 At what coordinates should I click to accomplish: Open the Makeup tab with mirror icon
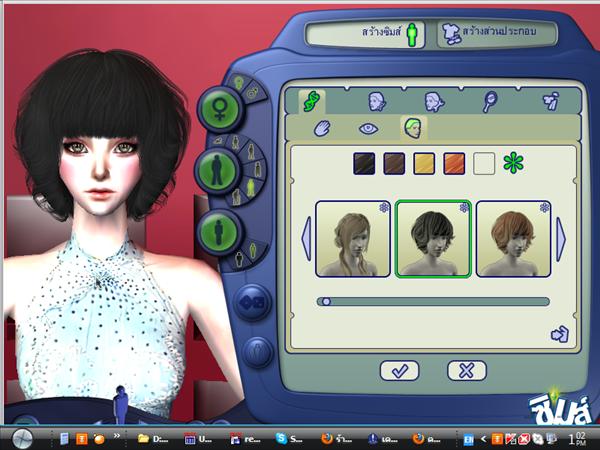click(489, 102)
